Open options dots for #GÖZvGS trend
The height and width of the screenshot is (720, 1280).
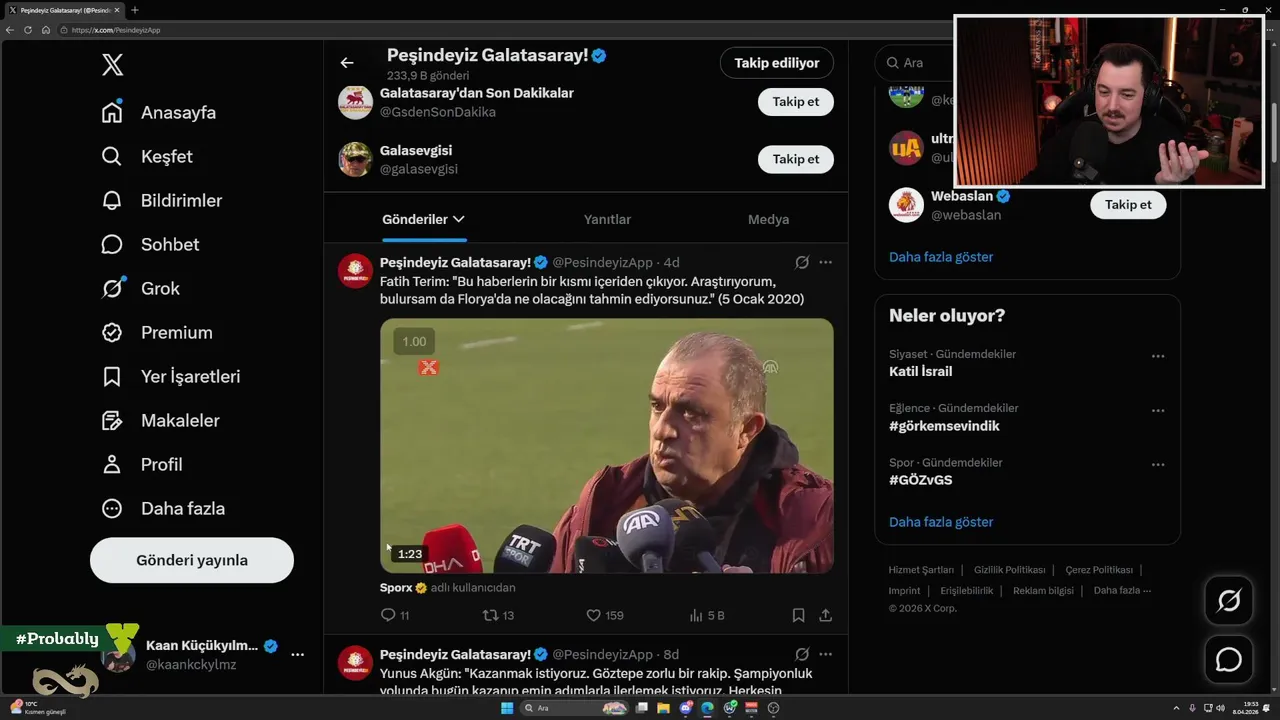[1158, 464]
